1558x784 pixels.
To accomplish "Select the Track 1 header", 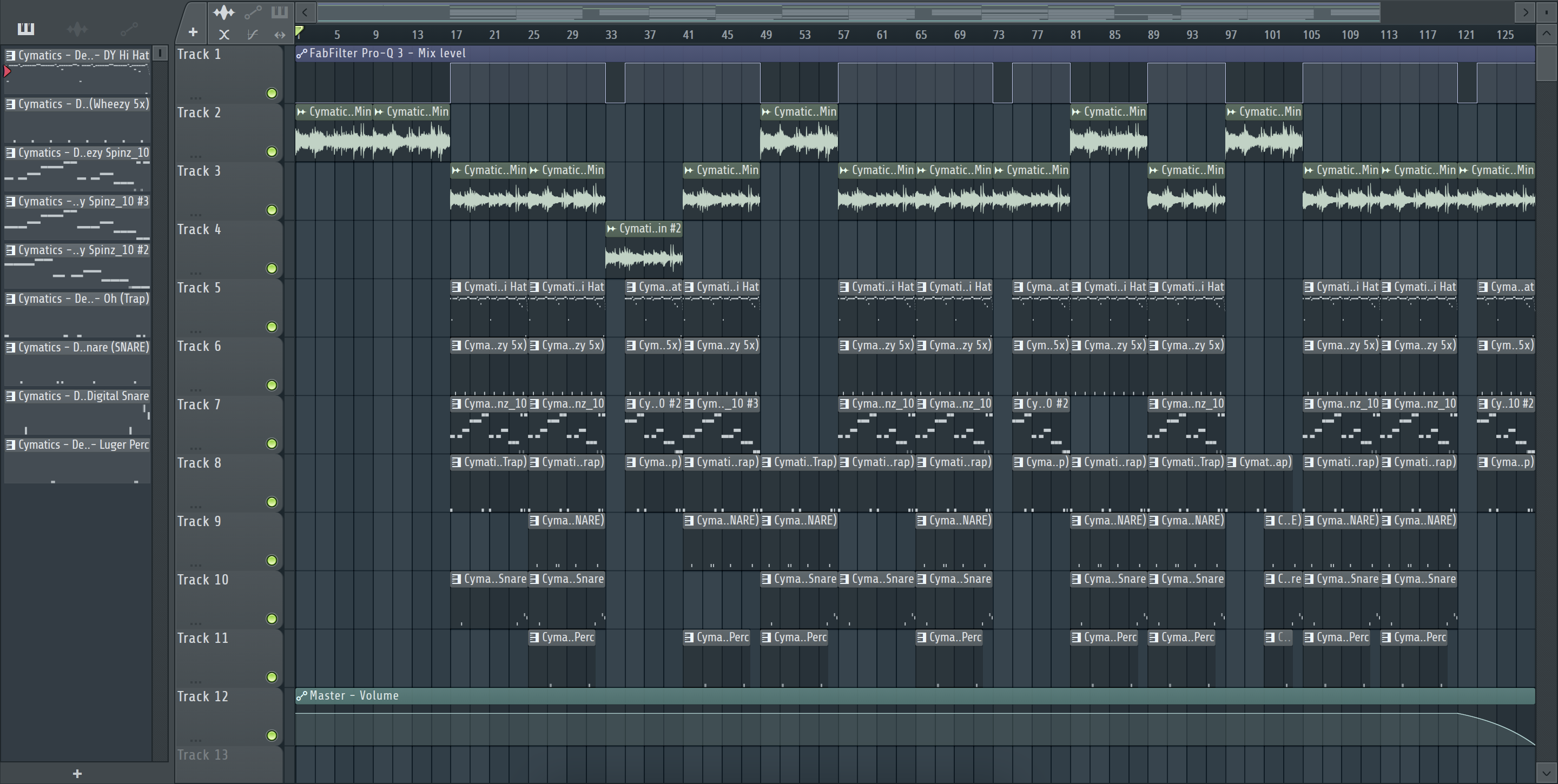I will pyautogui.click(x=229, y=74).
